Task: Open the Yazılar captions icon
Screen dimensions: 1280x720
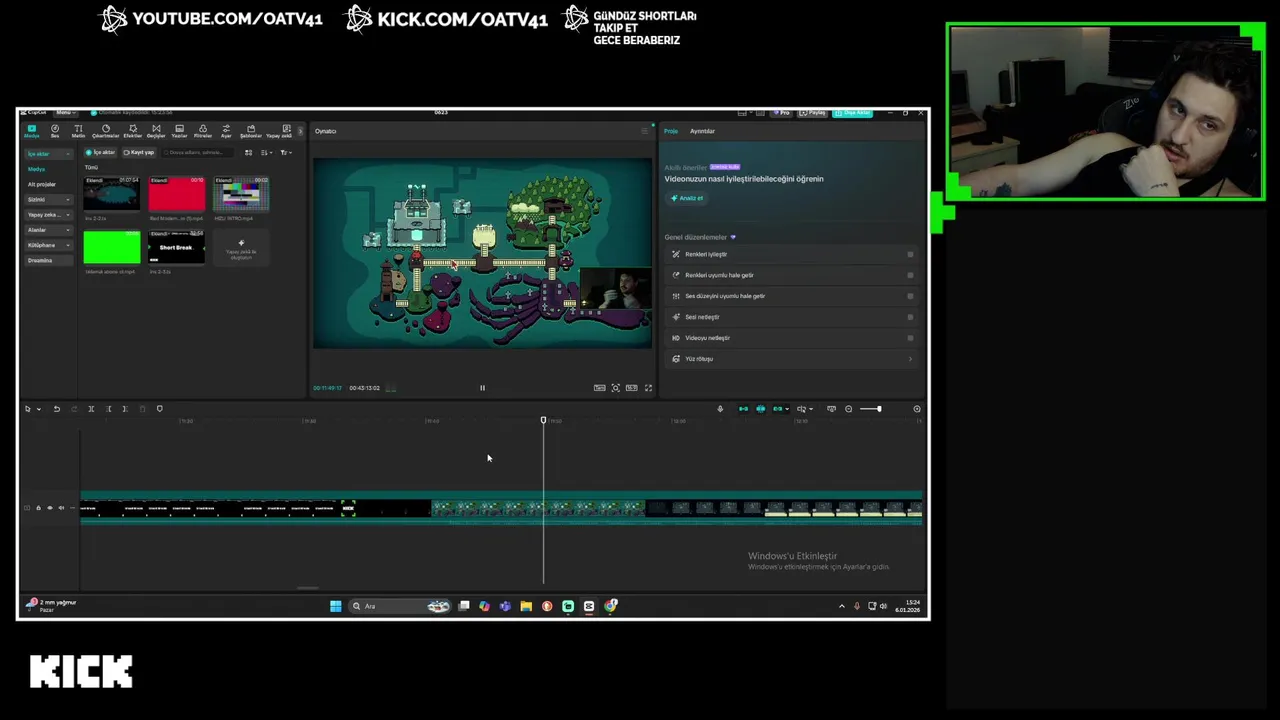Action: point(179,130)
